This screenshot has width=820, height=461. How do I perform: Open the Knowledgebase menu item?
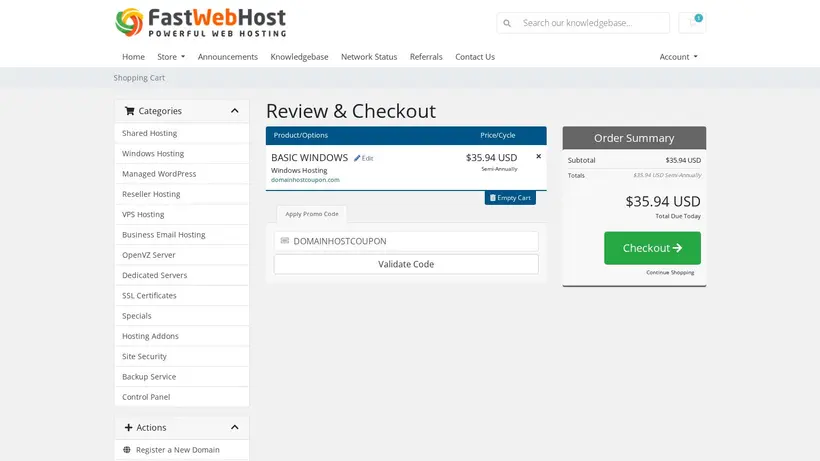pos(299,56)
